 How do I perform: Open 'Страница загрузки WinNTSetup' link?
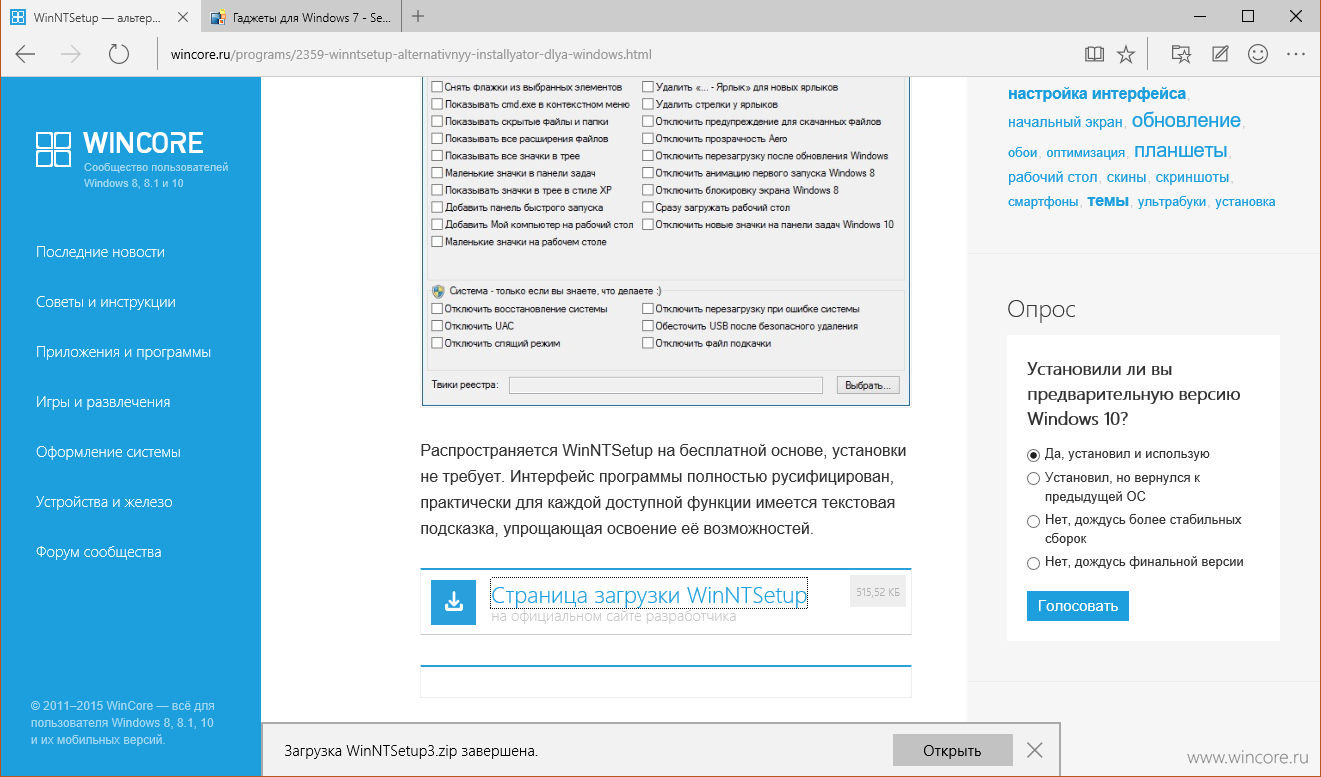(649, 596)
